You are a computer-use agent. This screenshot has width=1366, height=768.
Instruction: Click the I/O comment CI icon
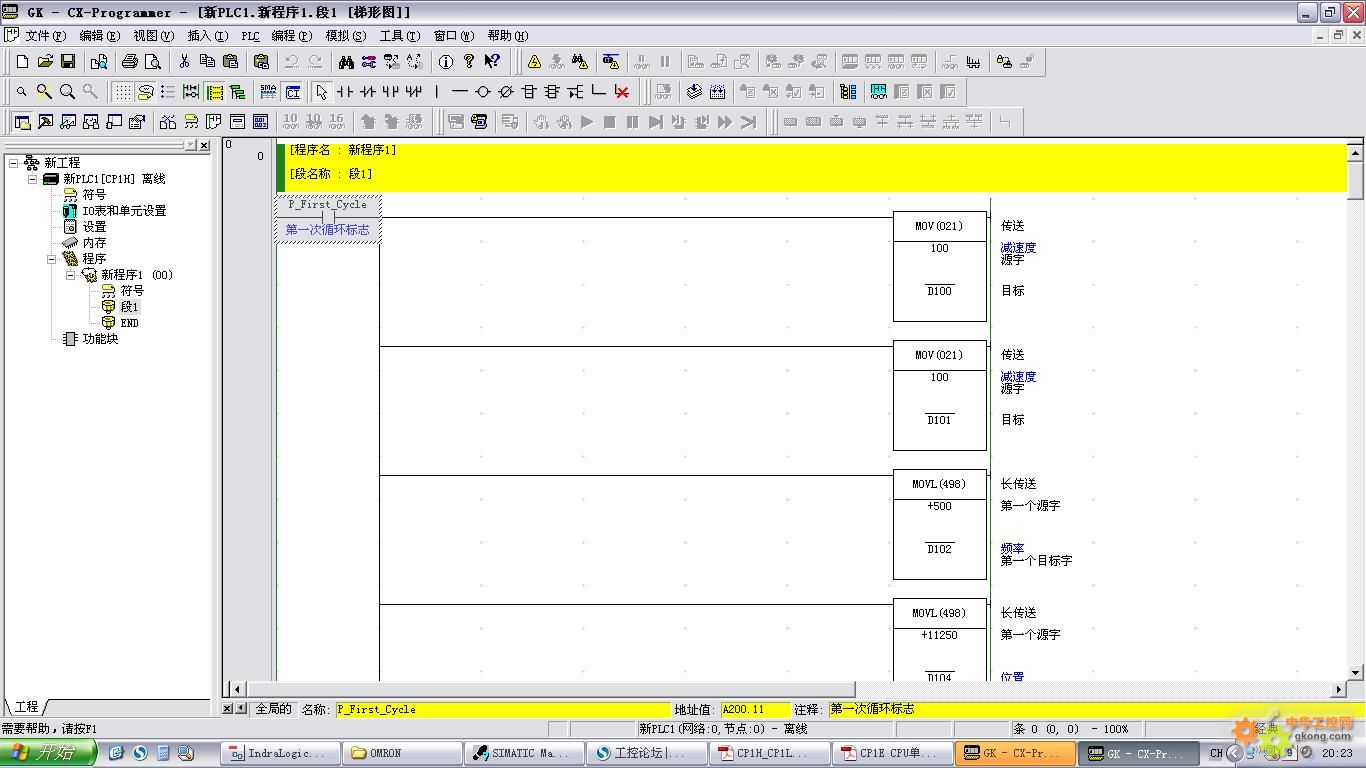pos(292,92)
